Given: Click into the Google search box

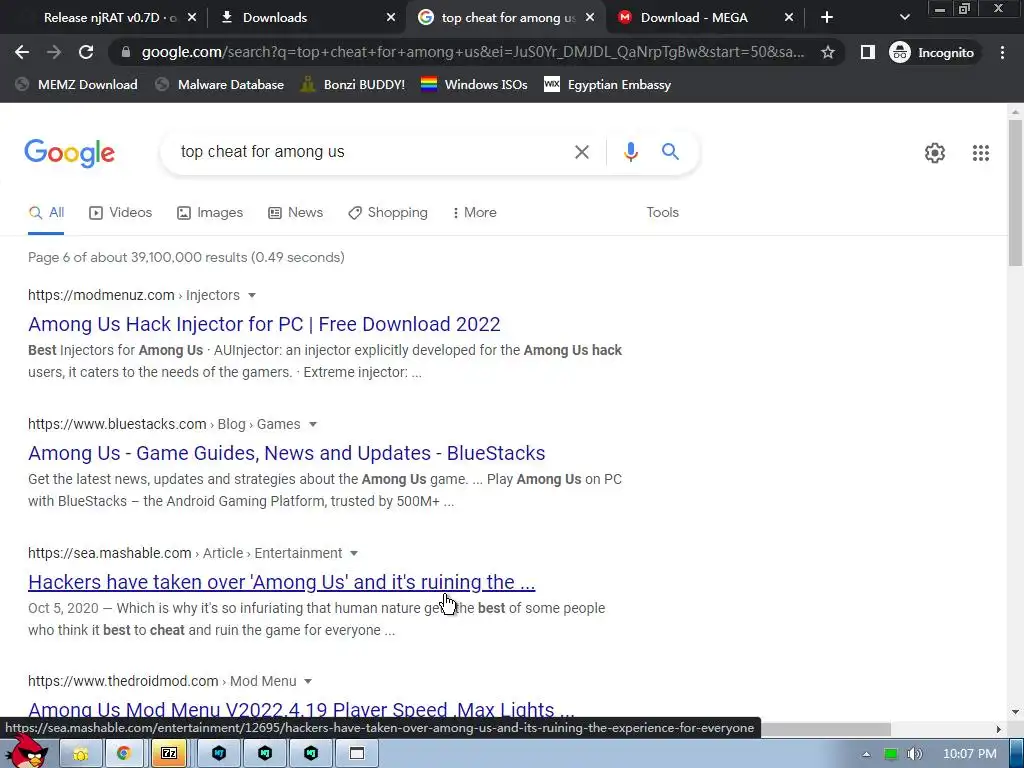Looking at the screenshot, I should point(366,152).
